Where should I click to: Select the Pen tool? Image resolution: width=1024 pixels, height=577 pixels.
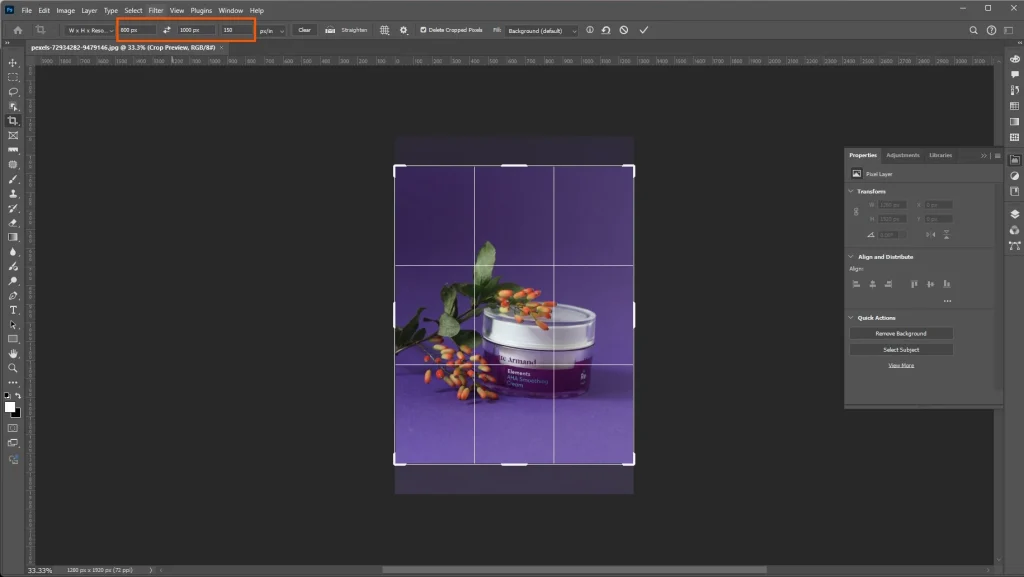[13, 296]
